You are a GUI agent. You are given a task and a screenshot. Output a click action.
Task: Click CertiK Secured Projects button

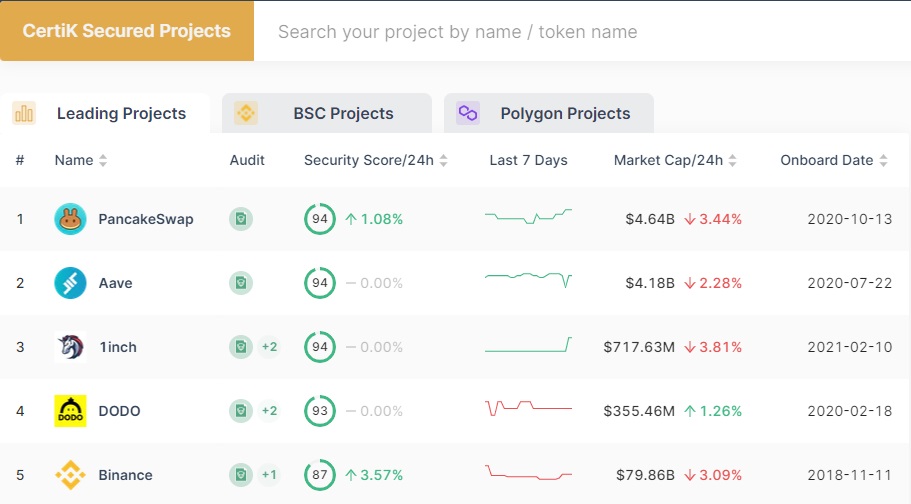coord(127,31)
